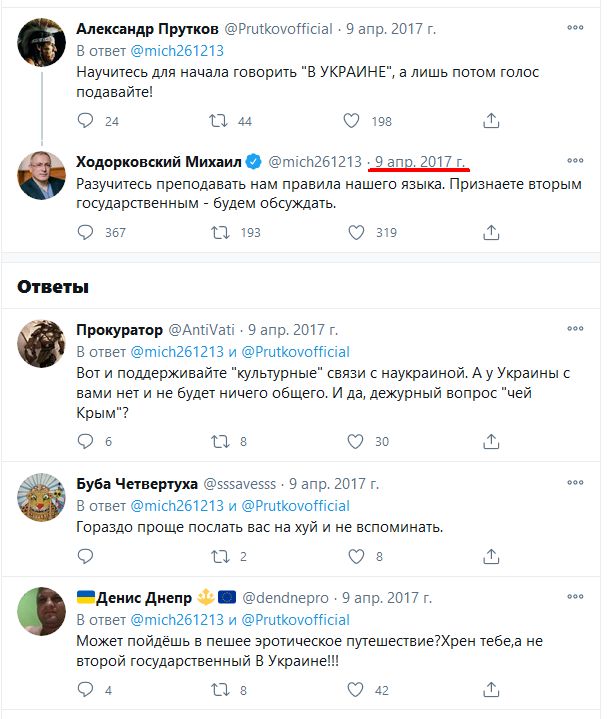
Task: Open more options on Прутков's tweet
Action: click(x=575, y=28)
